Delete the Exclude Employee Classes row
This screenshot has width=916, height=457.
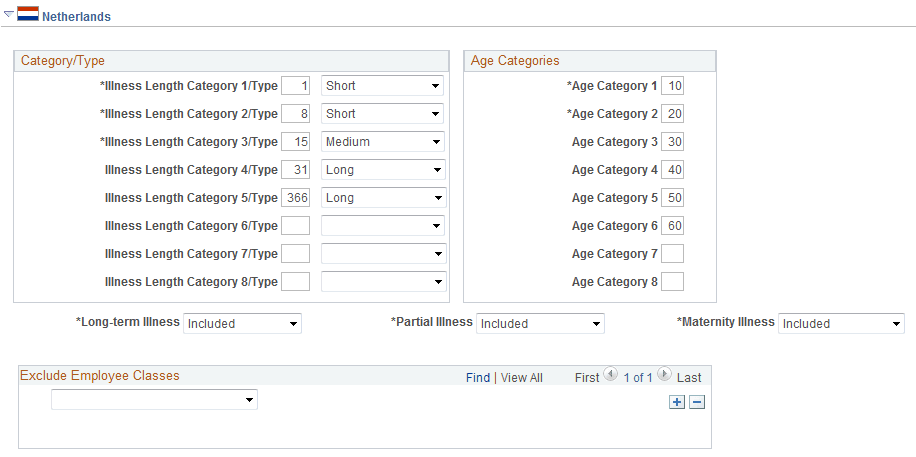(697, 401)
